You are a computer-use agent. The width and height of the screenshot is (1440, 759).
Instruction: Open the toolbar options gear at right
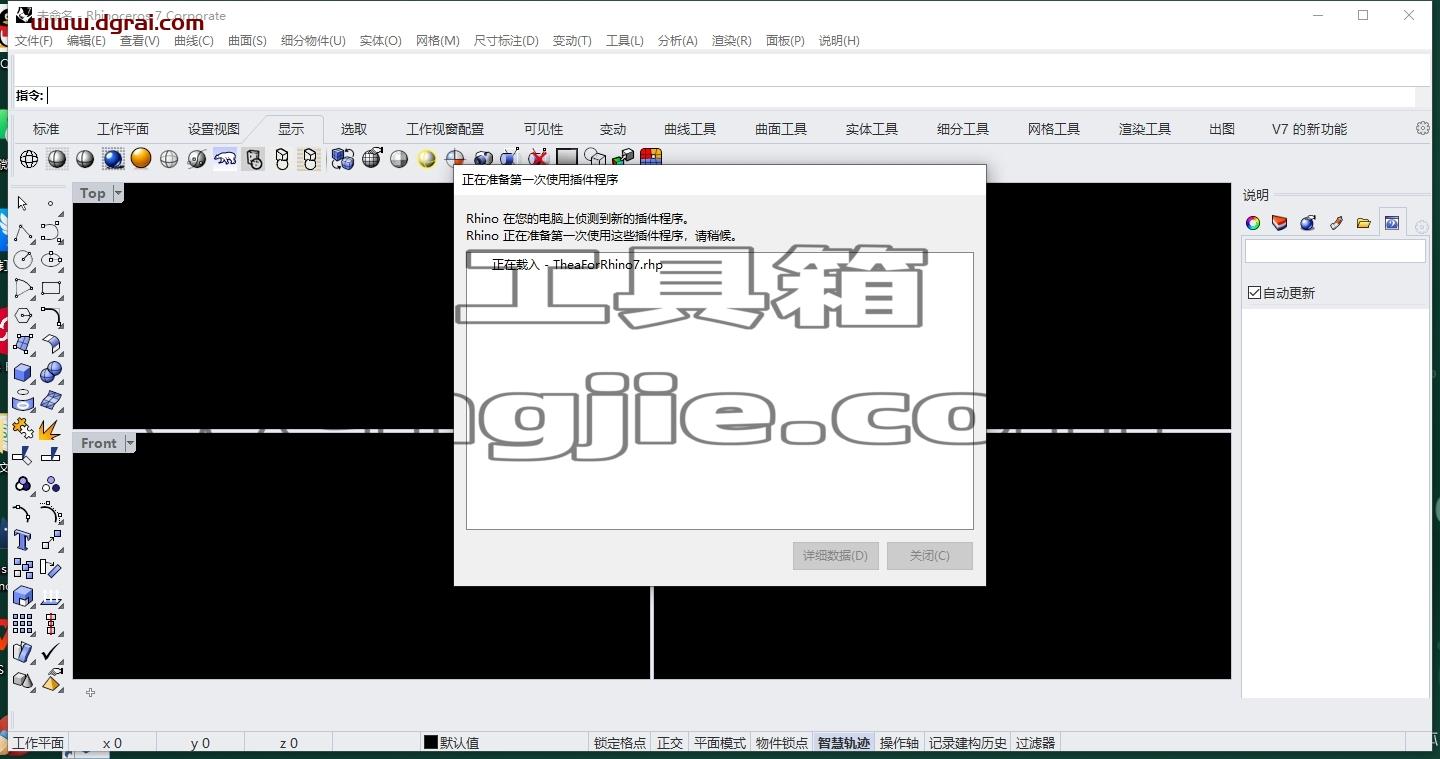(x=1423, y=128)
